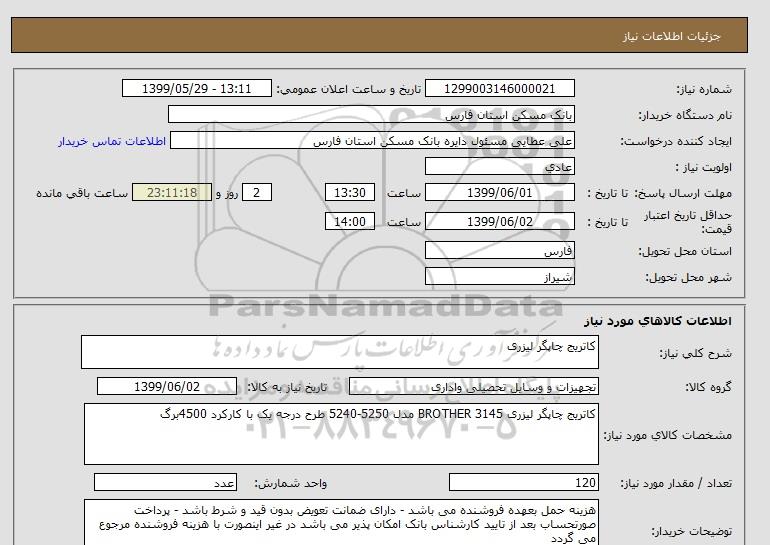Click the label تاریخ نیاز به کالا
The image size is (770, 545).
(x=287, y=387)
